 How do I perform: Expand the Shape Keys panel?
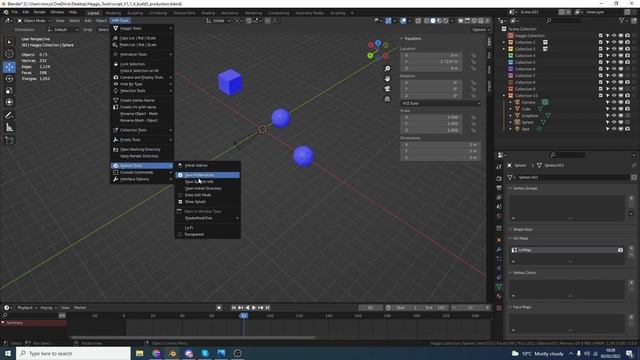pyautogui.click(x=510, y=229)
